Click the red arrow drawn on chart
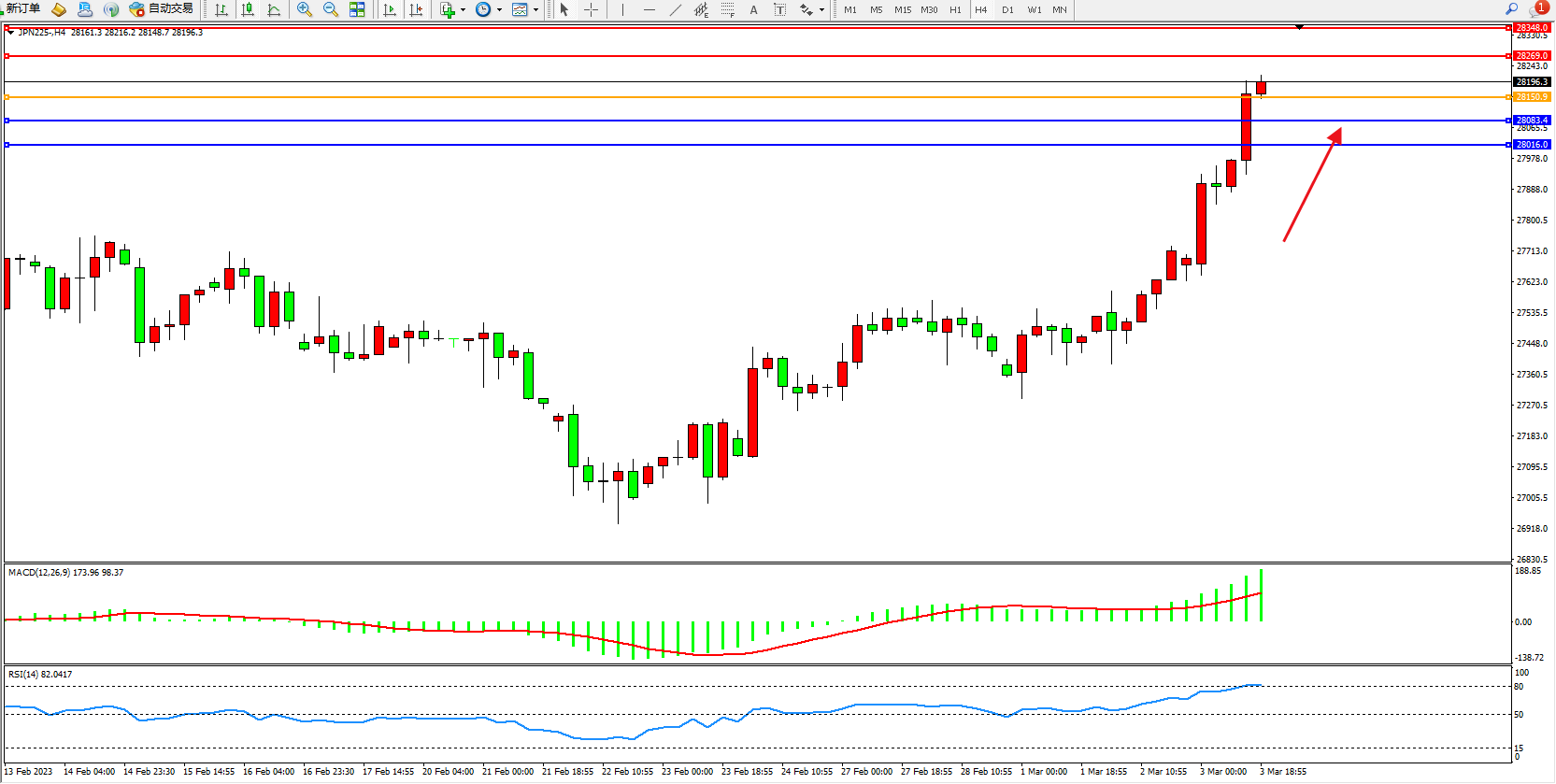 (1311, 186)
